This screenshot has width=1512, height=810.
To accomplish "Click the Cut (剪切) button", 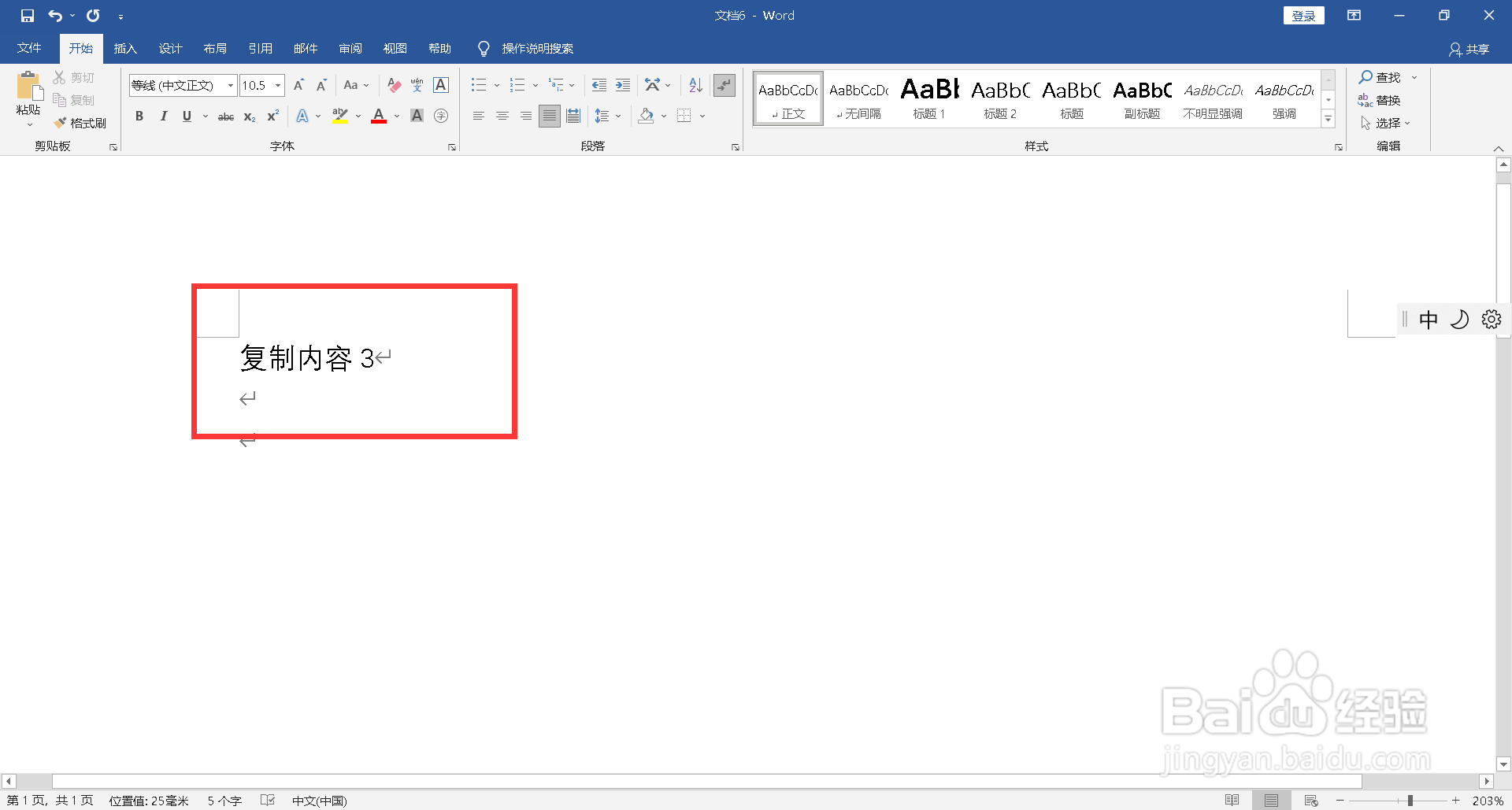I will pyautogui.click(x=73, y=77).
